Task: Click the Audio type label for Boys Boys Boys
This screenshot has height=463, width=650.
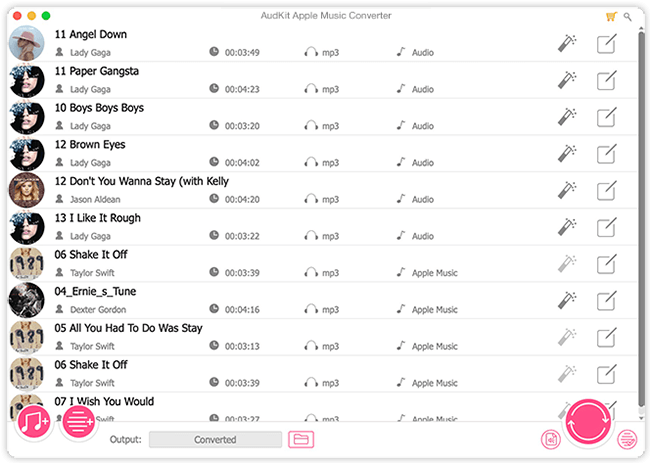Action: pos(423,126)
